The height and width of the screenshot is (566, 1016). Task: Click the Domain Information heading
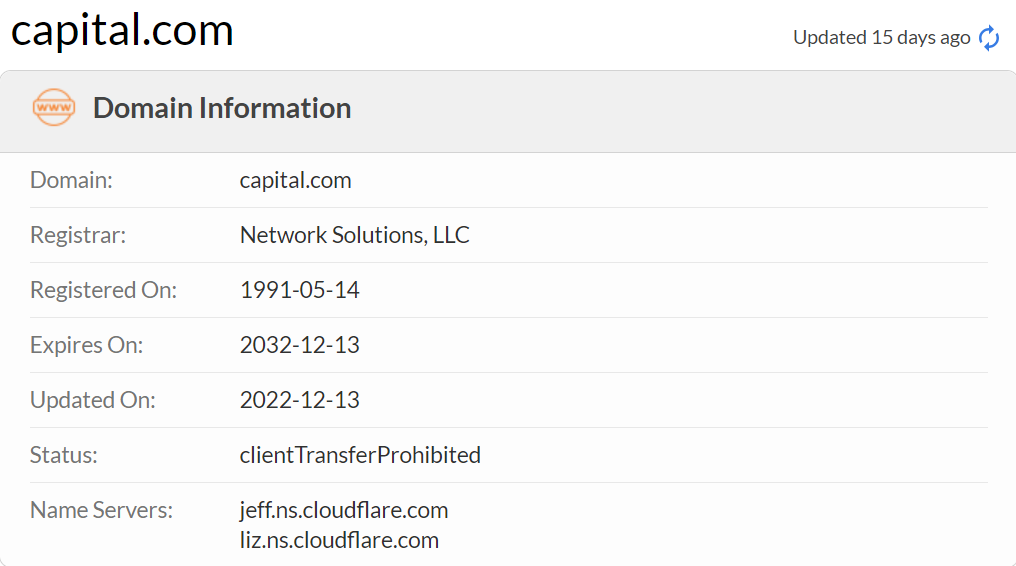click(x=222, y=108)
